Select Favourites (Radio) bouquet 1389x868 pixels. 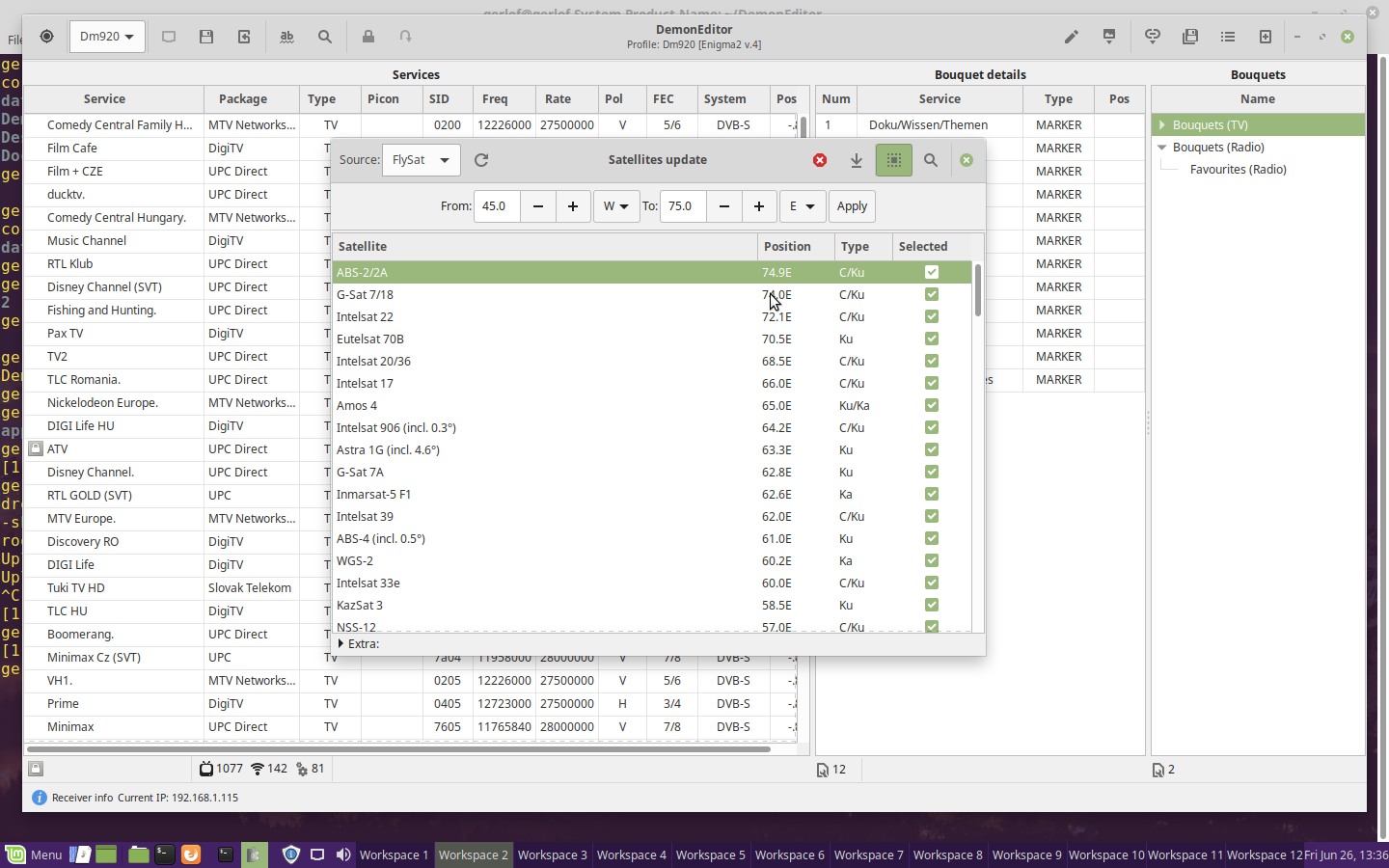[1238, 170]
